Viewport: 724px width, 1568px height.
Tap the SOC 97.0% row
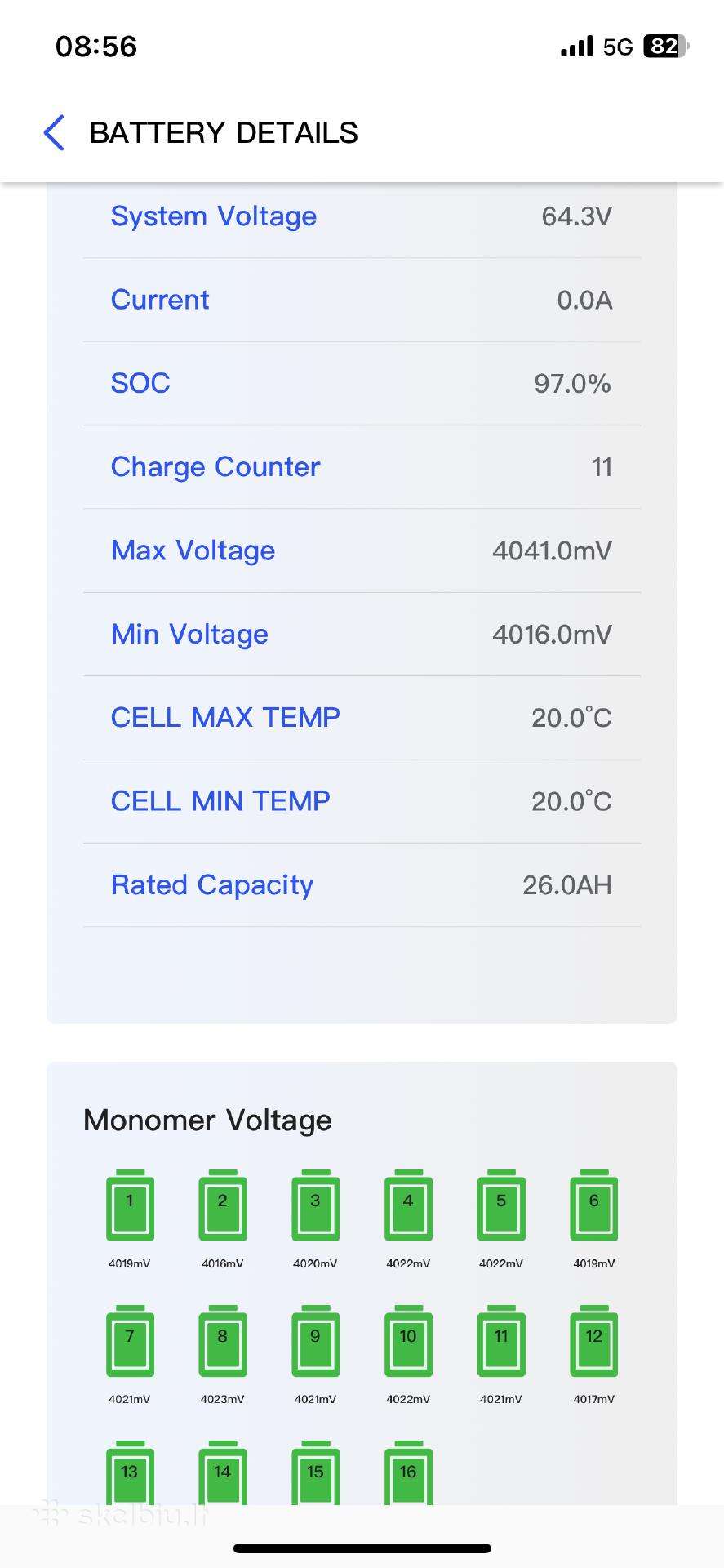coord(362,383)
